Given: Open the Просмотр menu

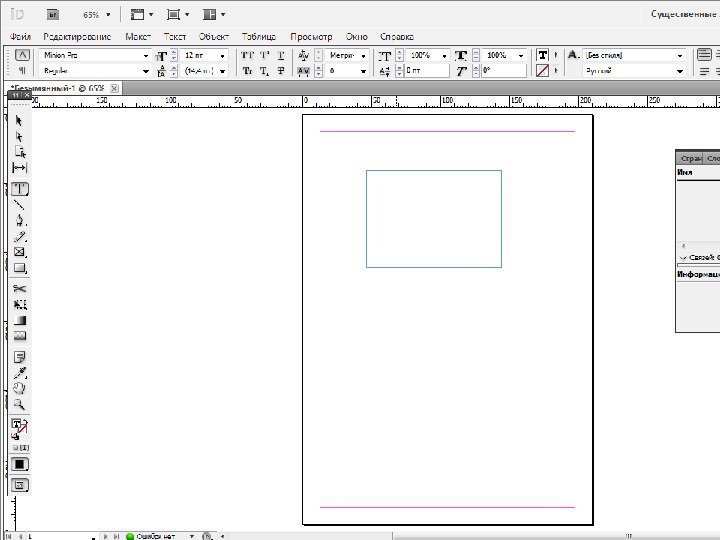Looking at the screenshot, I should point(311,36).
